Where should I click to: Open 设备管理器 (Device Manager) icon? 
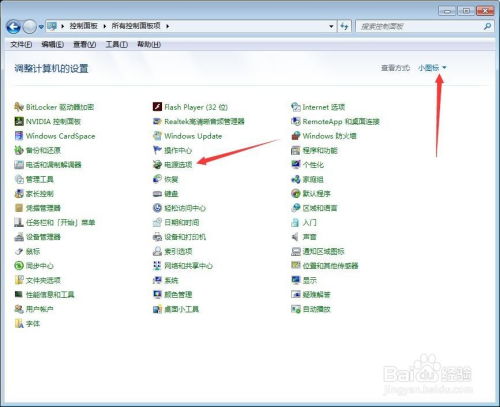[19, 237]
